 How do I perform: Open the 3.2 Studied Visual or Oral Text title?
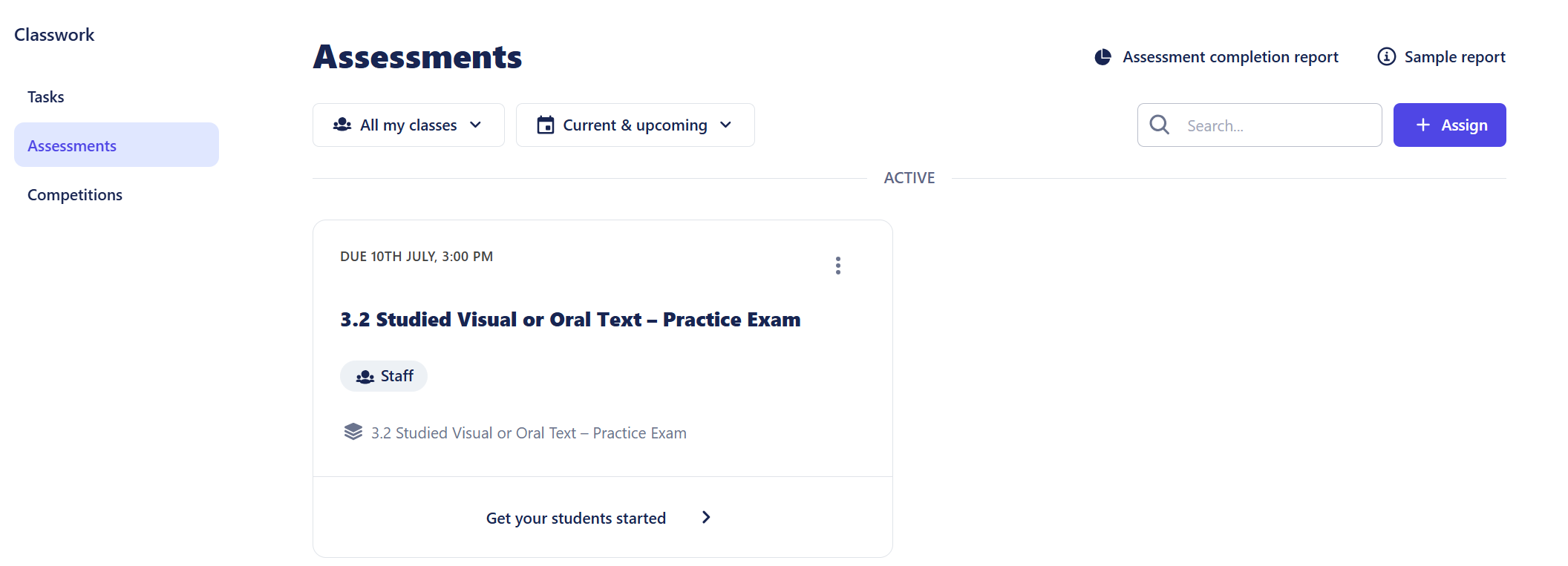(x=570, y=320)
